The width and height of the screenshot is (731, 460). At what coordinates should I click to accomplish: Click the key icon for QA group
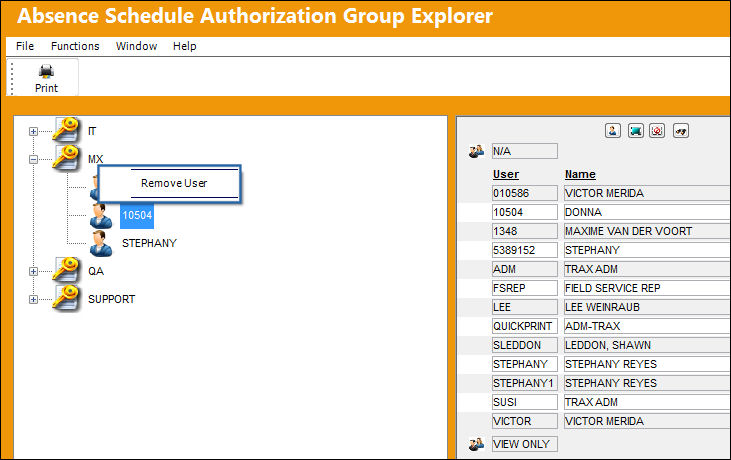pyautogui.click(x=67, y=269)
